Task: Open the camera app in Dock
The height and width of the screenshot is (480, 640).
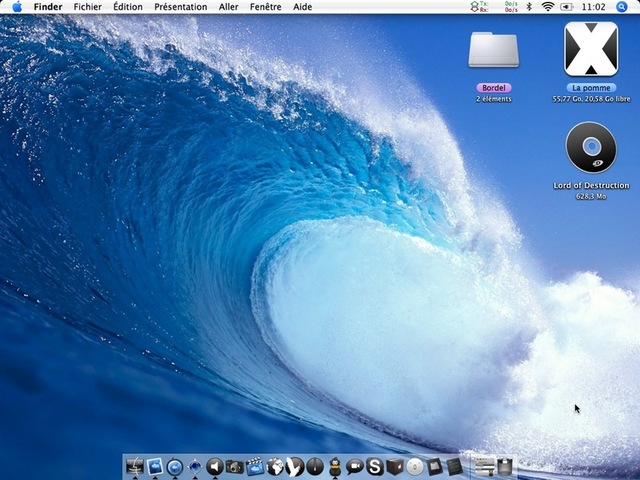Action: (235, 467)
